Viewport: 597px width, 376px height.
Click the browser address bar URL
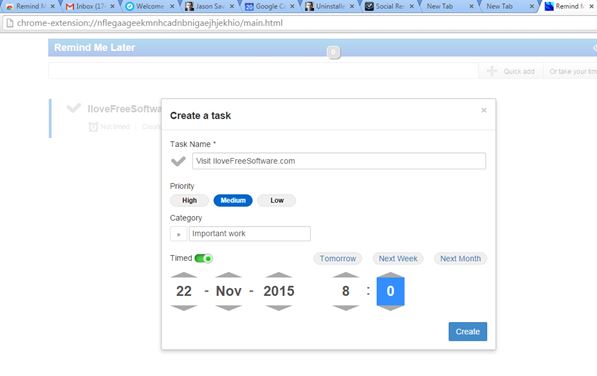click(150, 23)
